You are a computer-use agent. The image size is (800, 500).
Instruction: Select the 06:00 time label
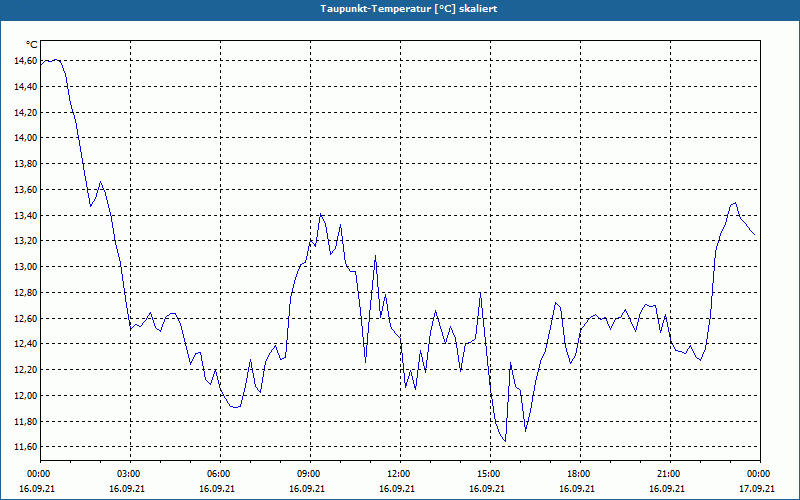coord(220,474)
